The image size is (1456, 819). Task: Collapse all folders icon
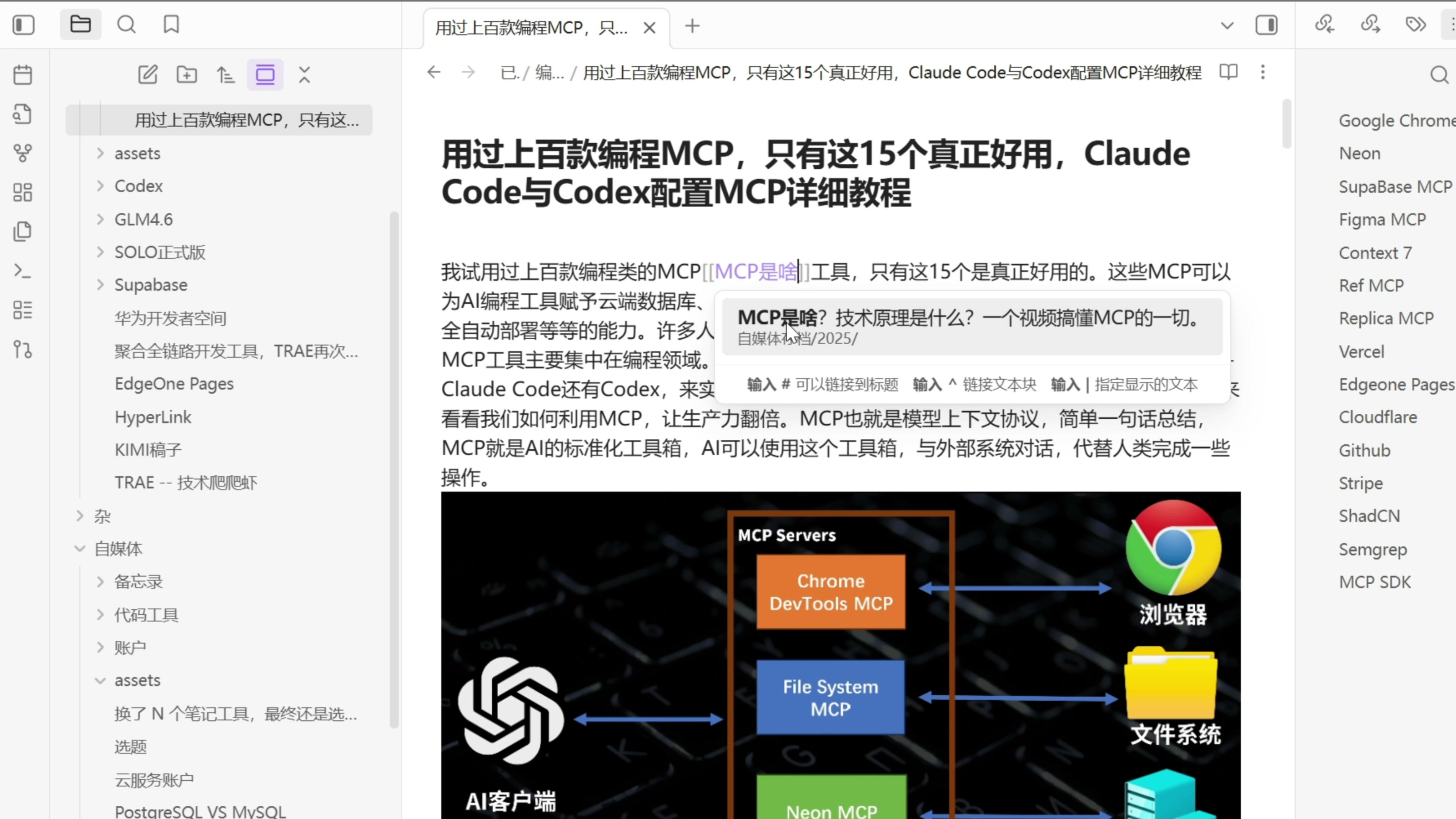[304, 75]
